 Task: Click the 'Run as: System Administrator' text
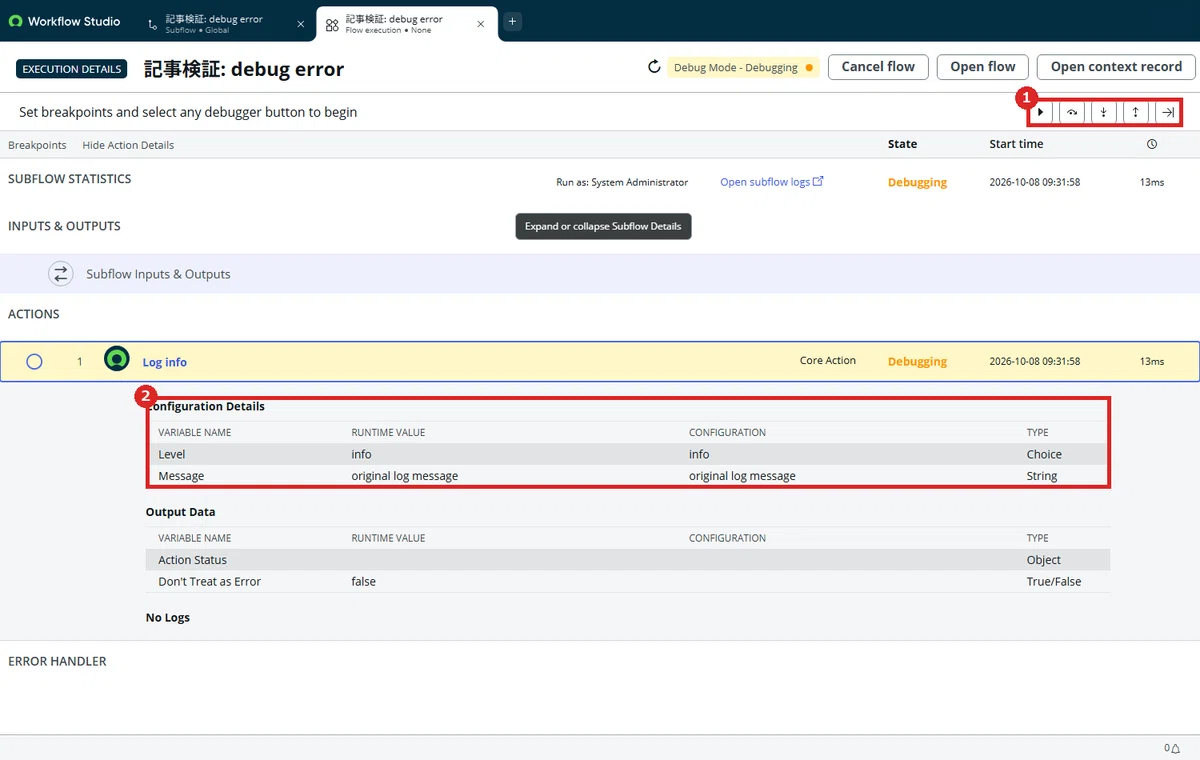point(622,182)
